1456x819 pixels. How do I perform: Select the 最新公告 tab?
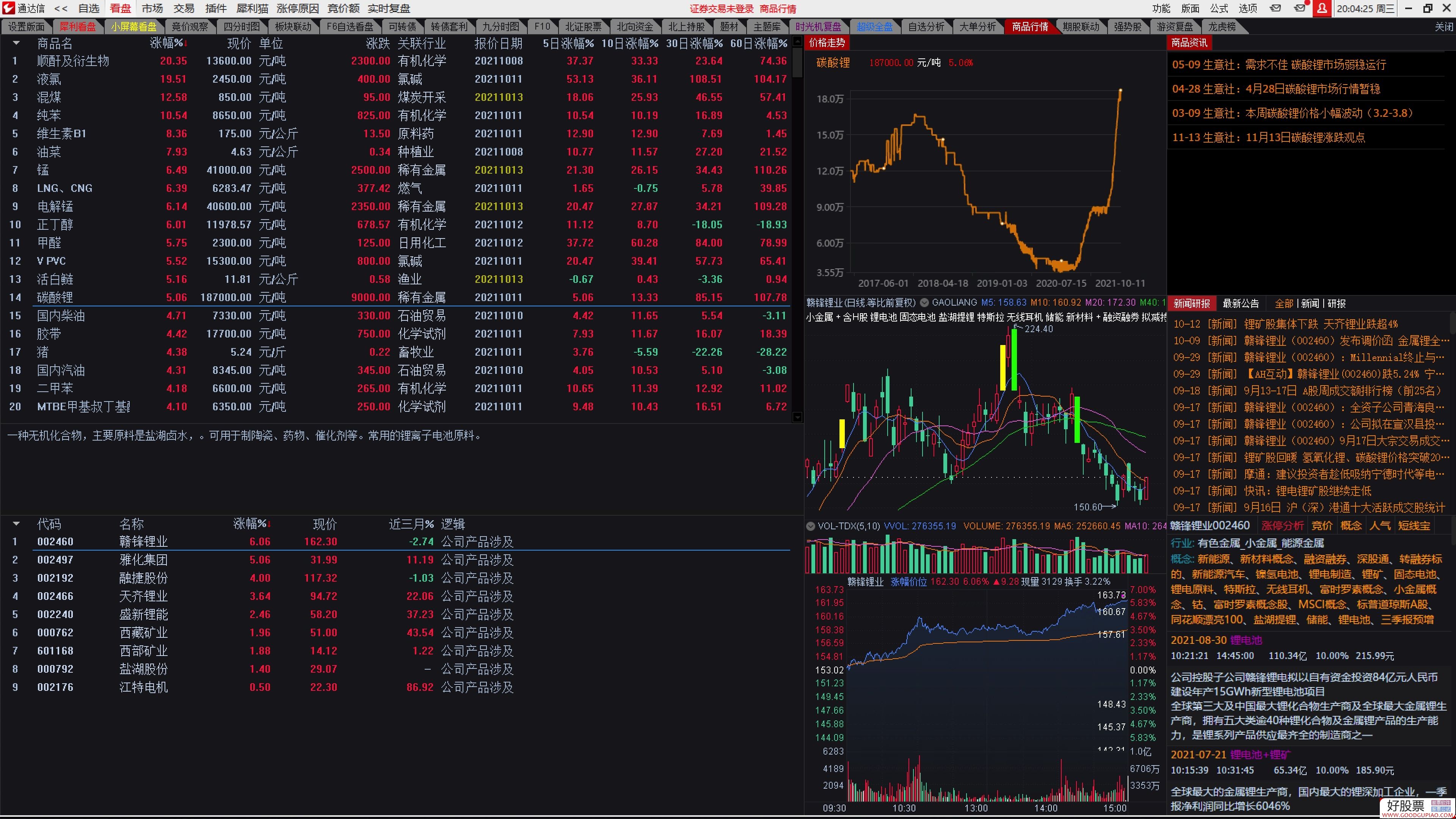1241,303
